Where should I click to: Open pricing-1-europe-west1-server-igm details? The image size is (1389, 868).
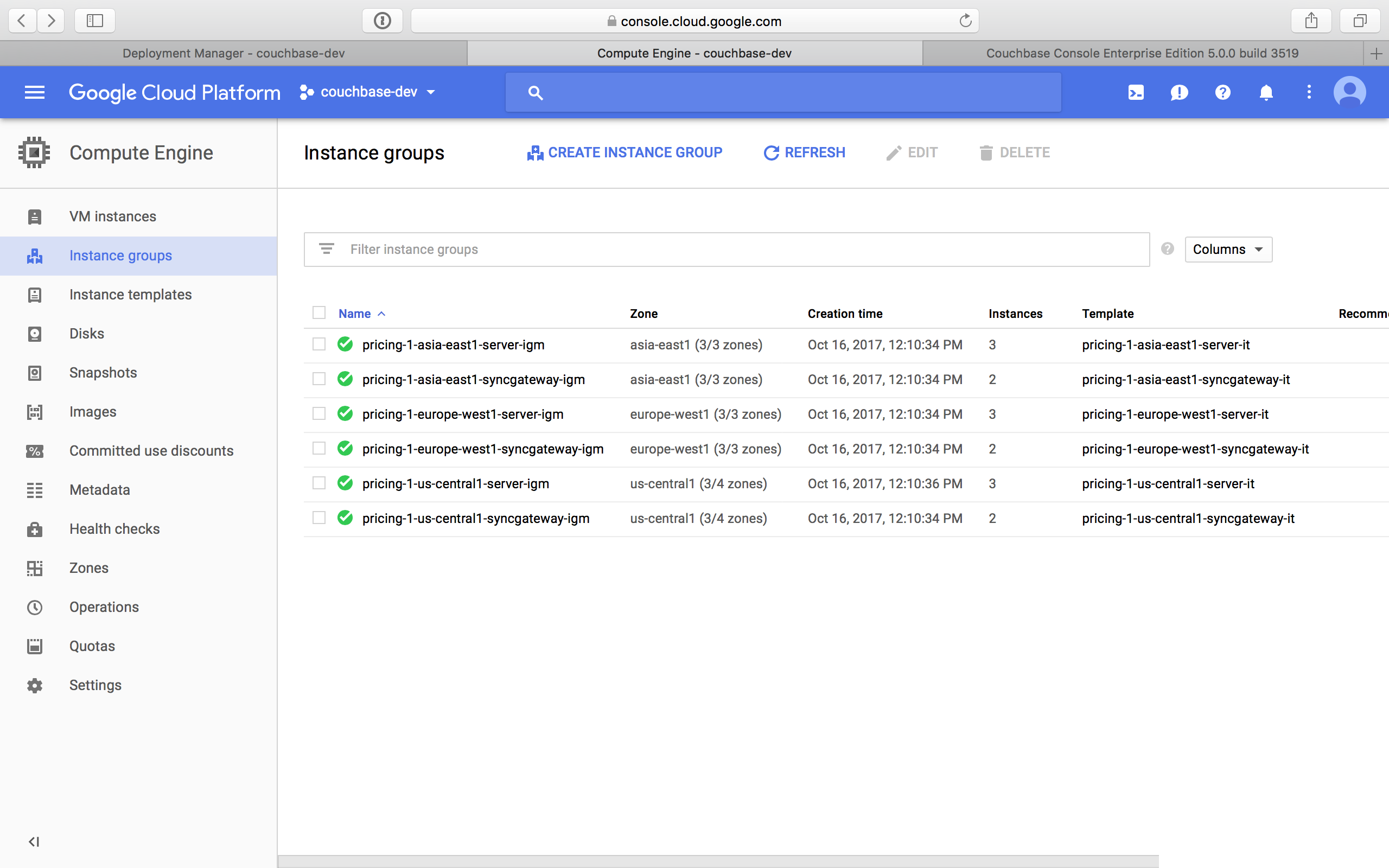[x=463, y=414]
